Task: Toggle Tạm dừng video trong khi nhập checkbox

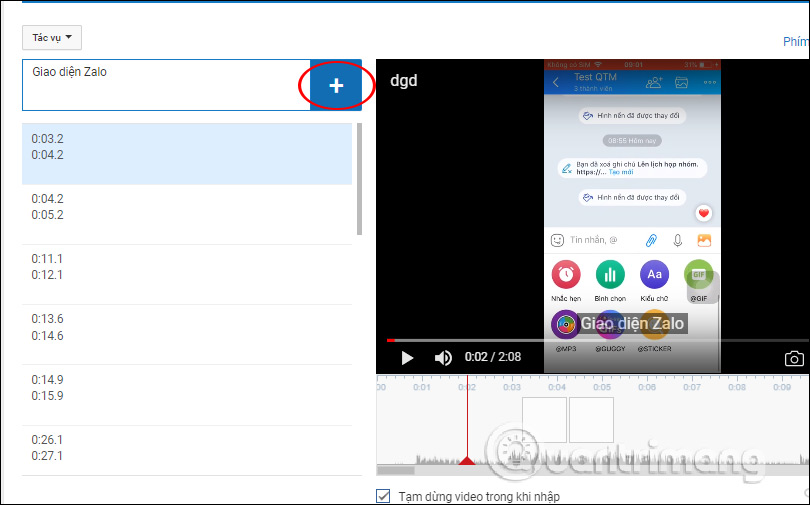Action: (x=383, y=496)
